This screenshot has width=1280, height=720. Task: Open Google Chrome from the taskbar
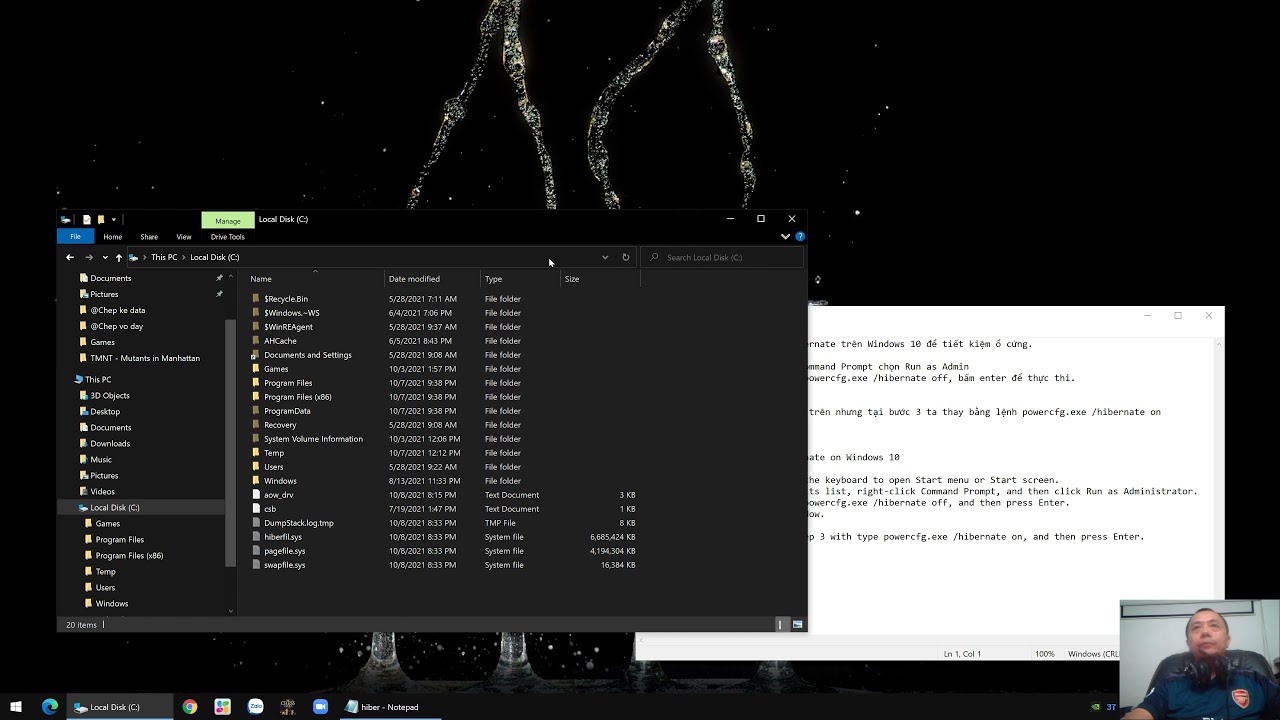(189, 707)
